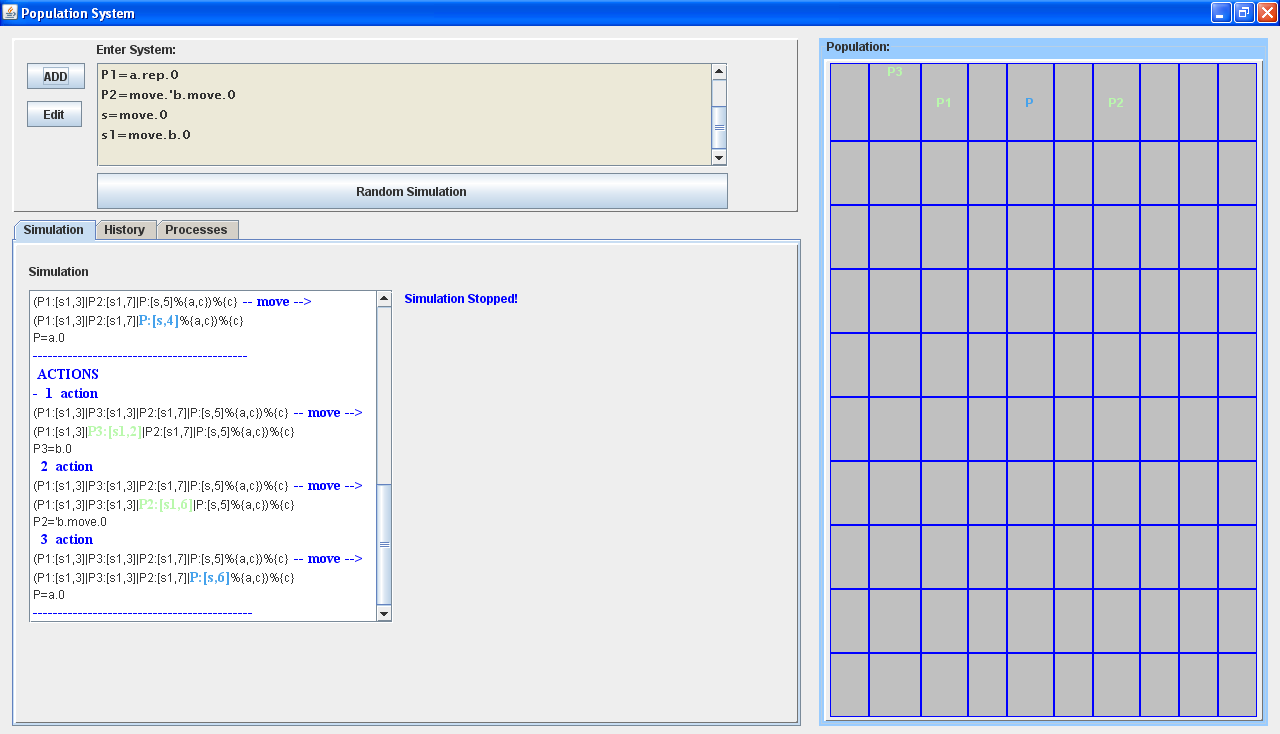Click highlighted 'P2:[s1,6]' in log
The width and height of the screenshot is (1280, 734).
tap(165, 504)
